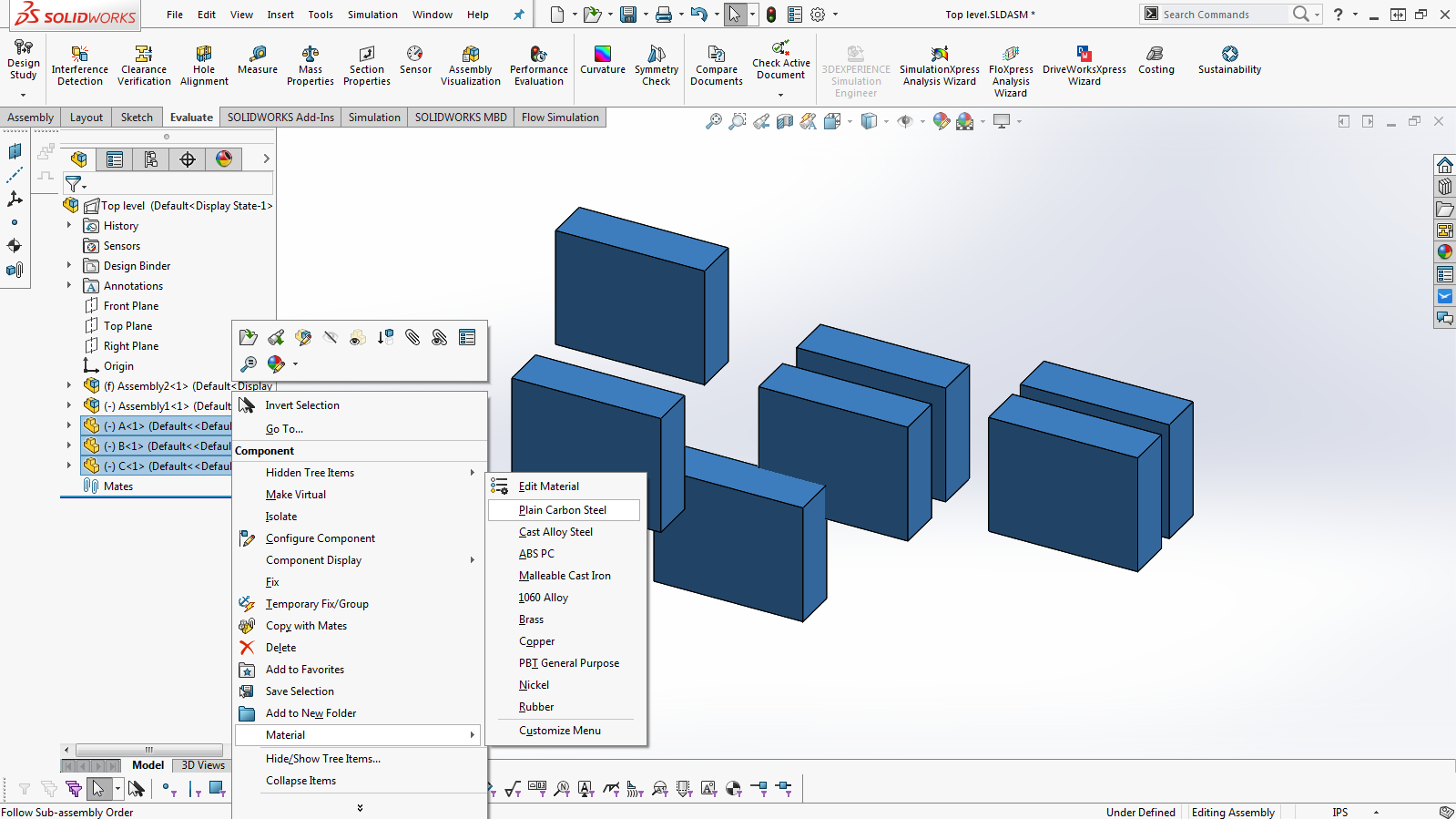1456x819 pixels.
Task: Open Interference Detection tool
Action: (x=80, y=65)
